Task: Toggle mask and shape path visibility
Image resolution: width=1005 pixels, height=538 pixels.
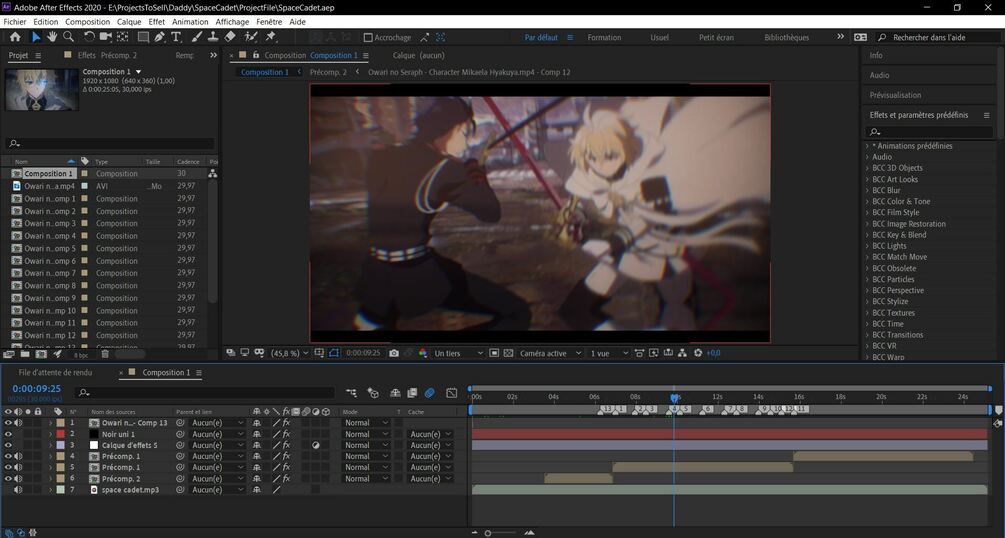Action: 333,353
